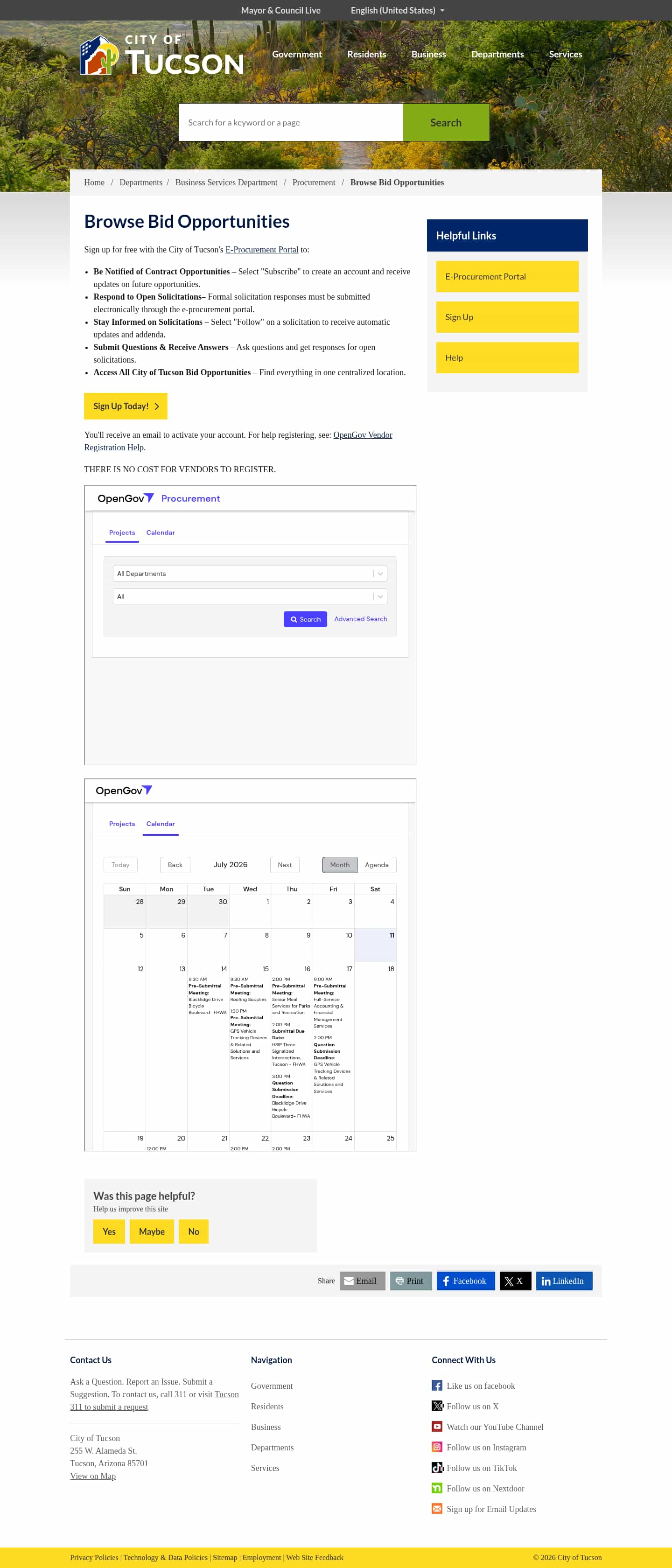The image size is (672, 1568).
Task: Open the English language selector
Action: 398,10
